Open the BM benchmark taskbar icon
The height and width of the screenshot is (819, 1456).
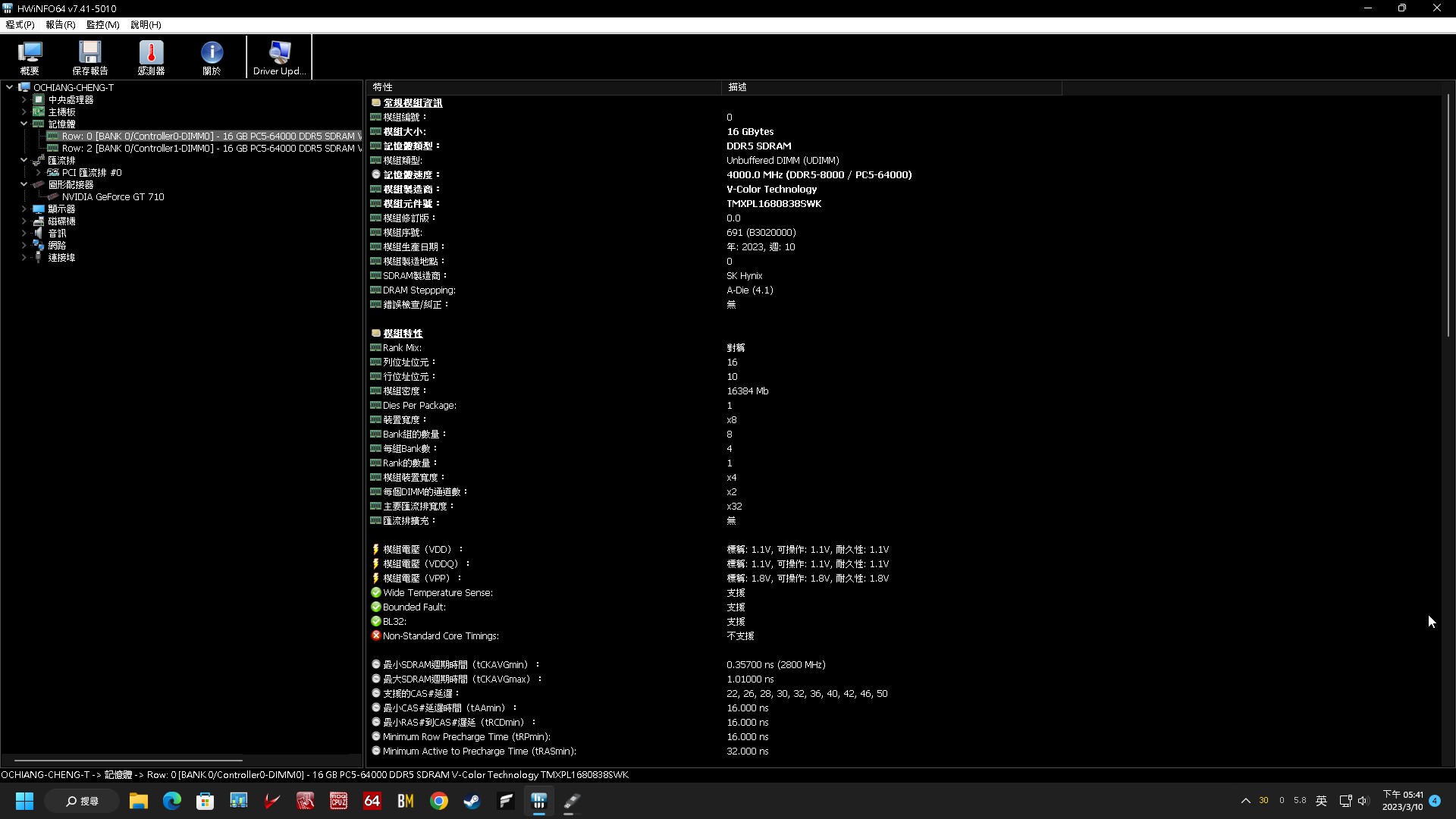405,802
